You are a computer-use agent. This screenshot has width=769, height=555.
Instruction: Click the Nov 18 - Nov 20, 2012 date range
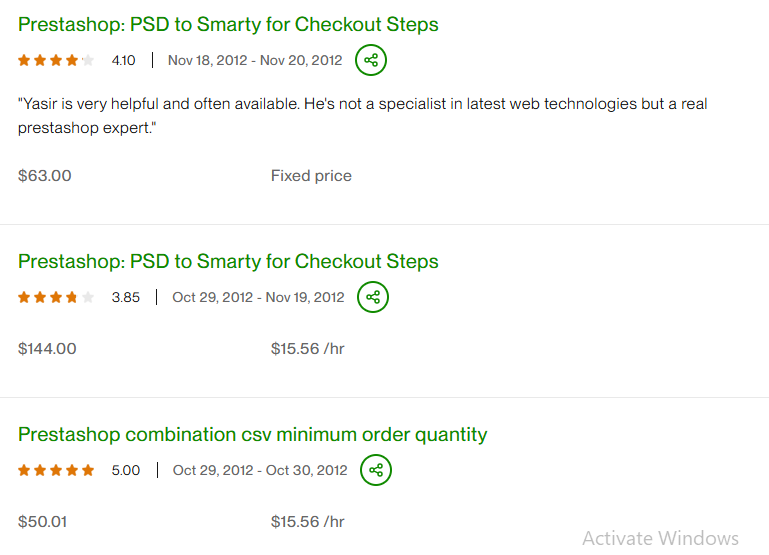255,60
